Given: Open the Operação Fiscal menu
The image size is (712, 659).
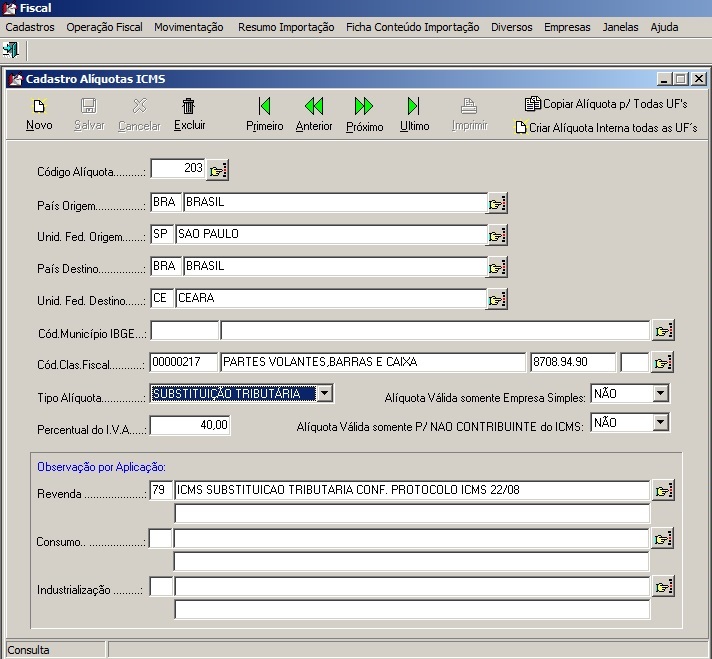Looking at the screenshot, I should point(104,27).
